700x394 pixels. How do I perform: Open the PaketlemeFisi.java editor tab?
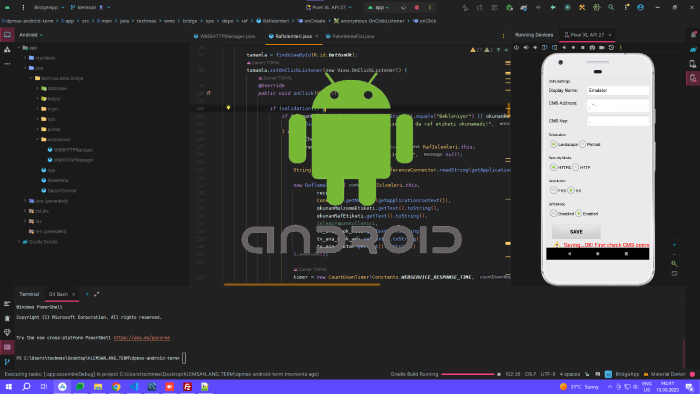(x=350, y=36)
